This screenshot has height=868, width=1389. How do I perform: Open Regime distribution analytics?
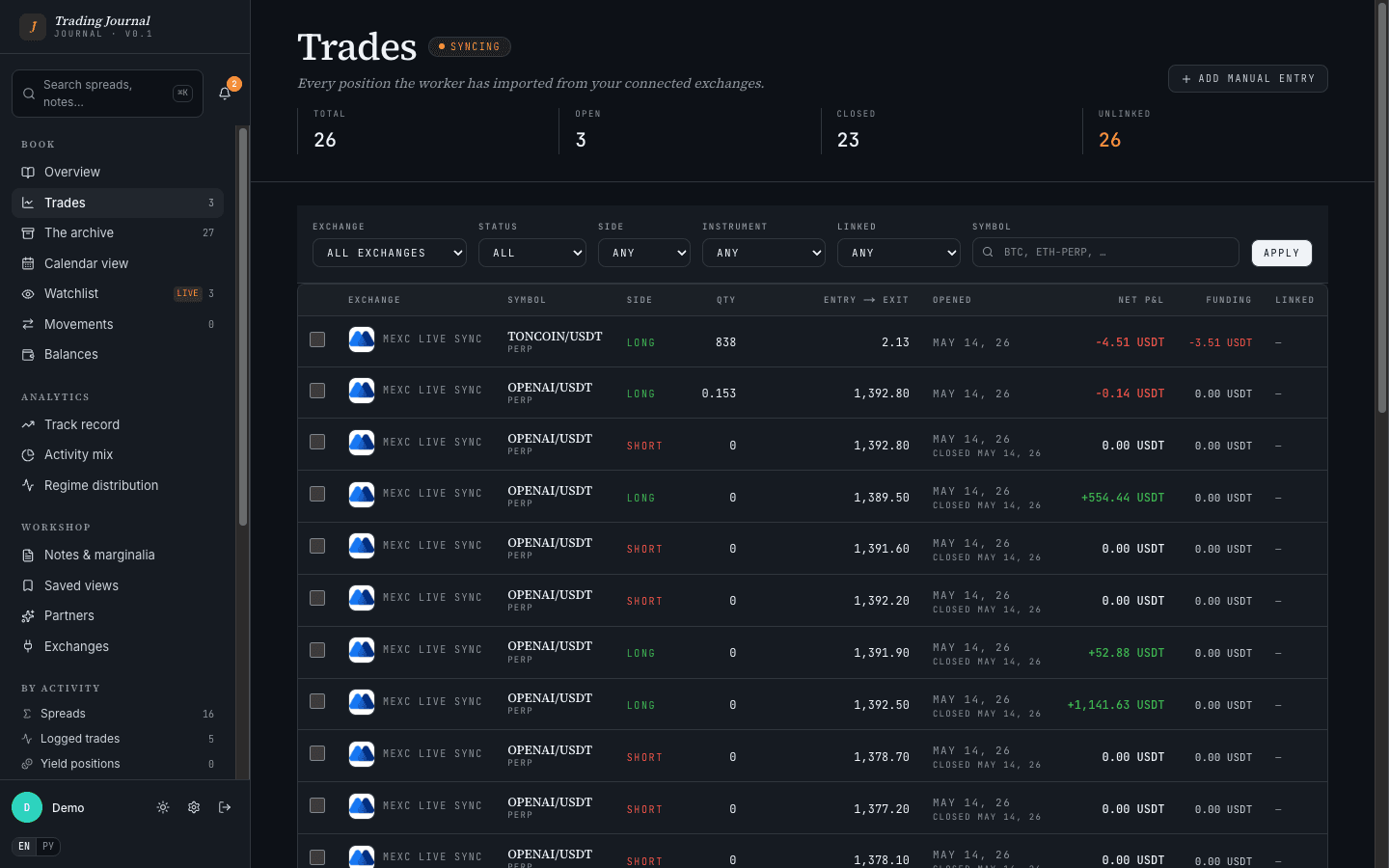pos(118,485)
